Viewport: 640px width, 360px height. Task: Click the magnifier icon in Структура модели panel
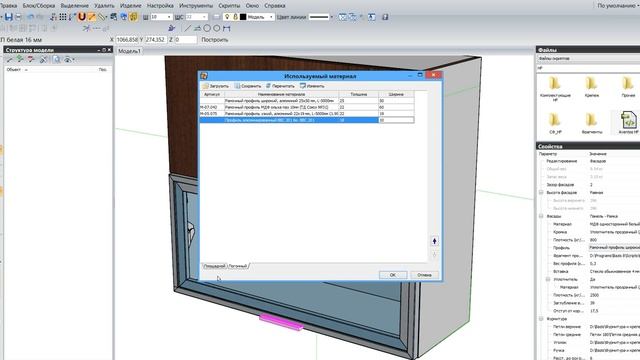pyautogui.click(x=56, y=60)
